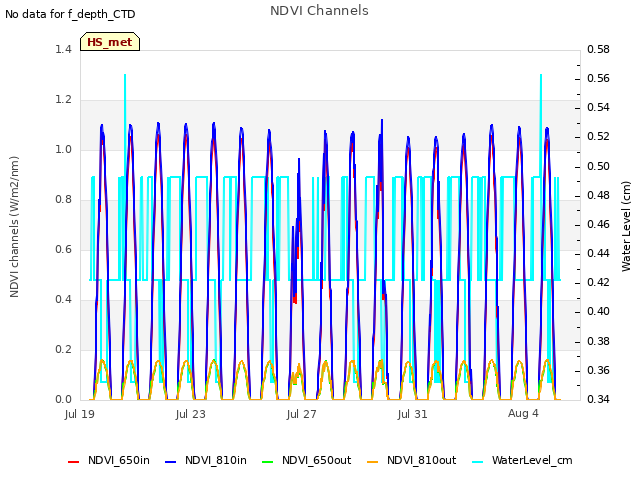This screenshot has height=480, width=640.
Task: Click the 1.0 left-axis tick label
Action: [x=63, y=149]
